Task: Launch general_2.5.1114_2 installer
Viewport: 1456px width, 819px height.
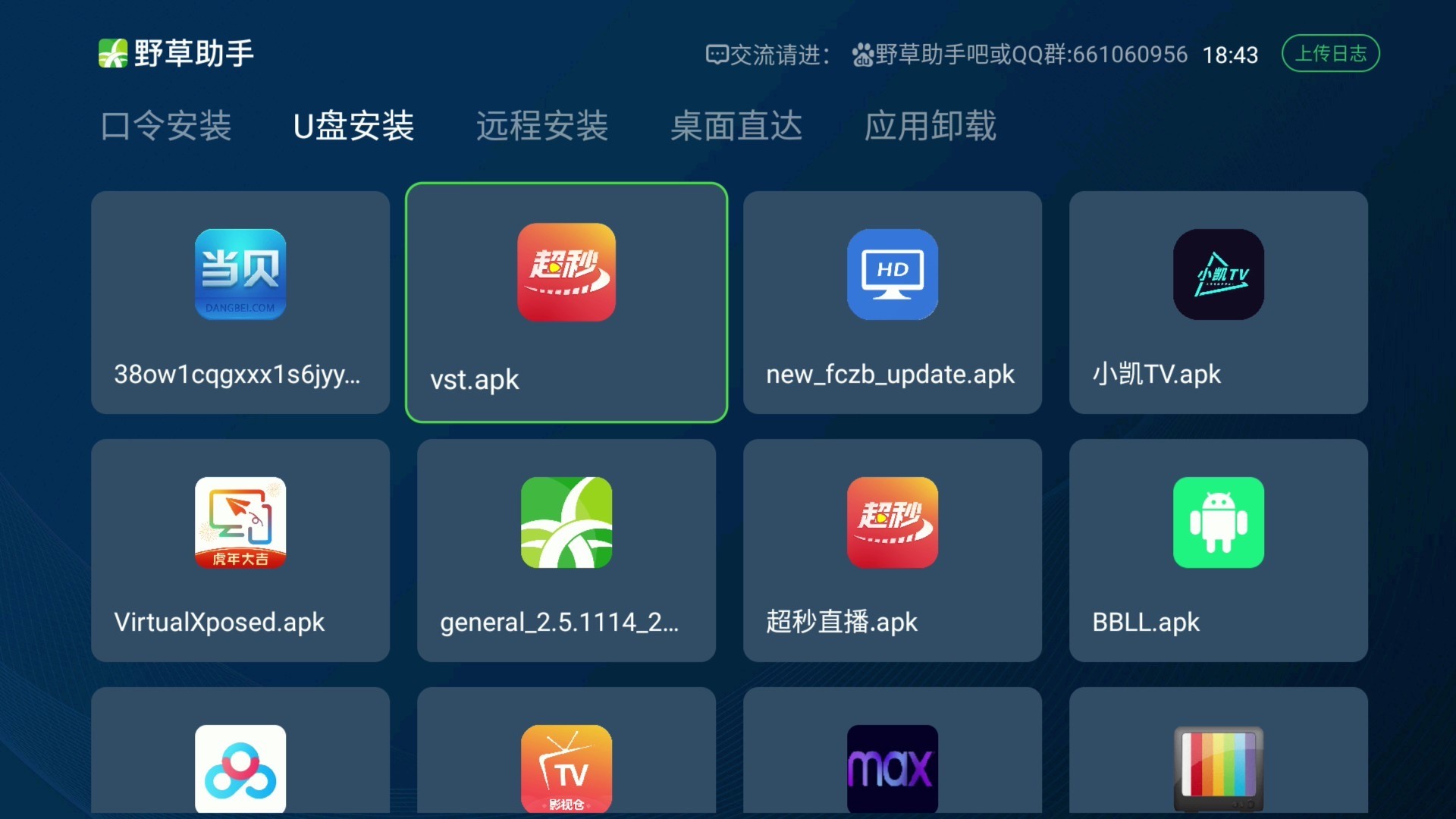Action: [566, 551]
